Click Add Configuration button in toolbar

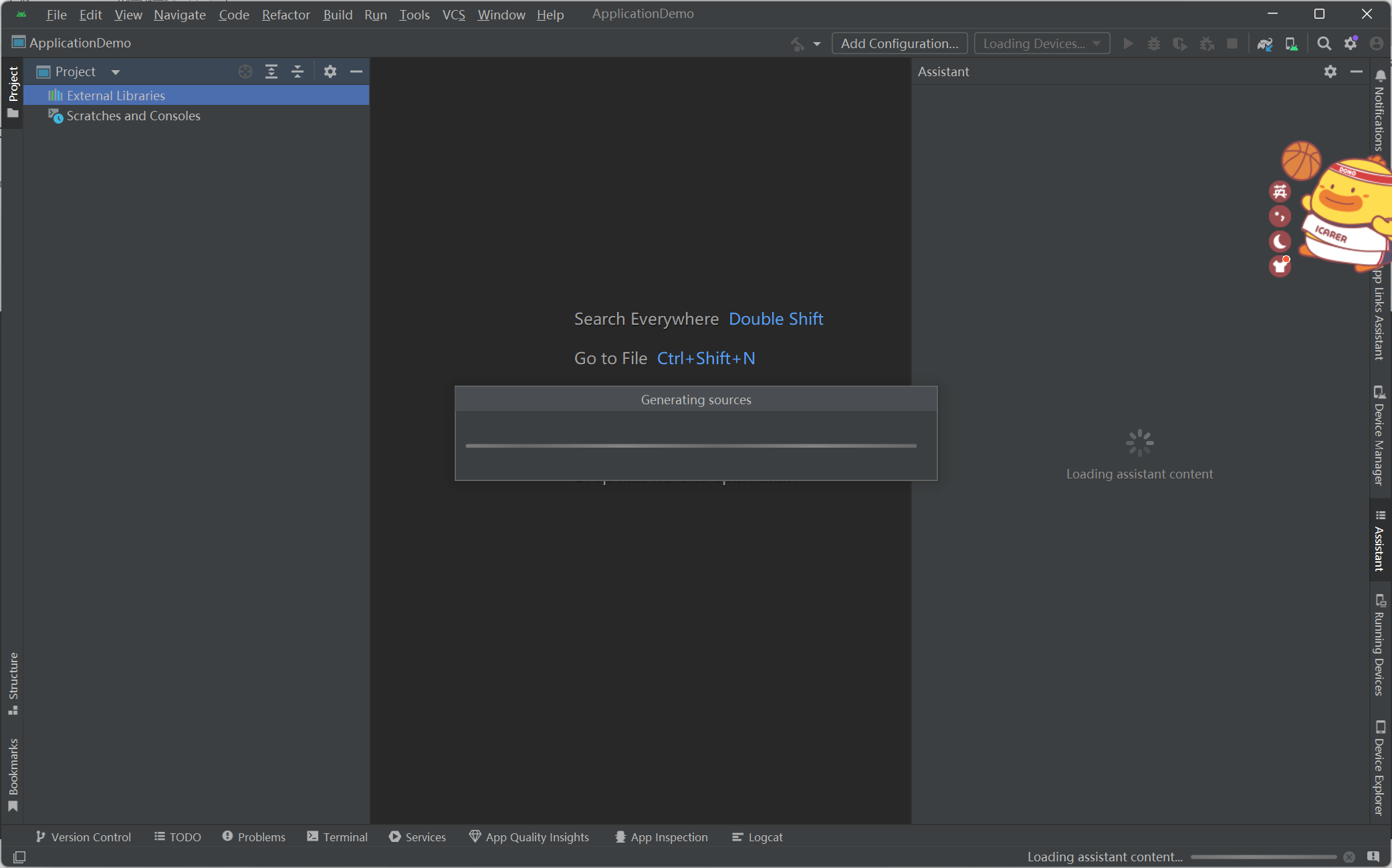coord(898,42)
